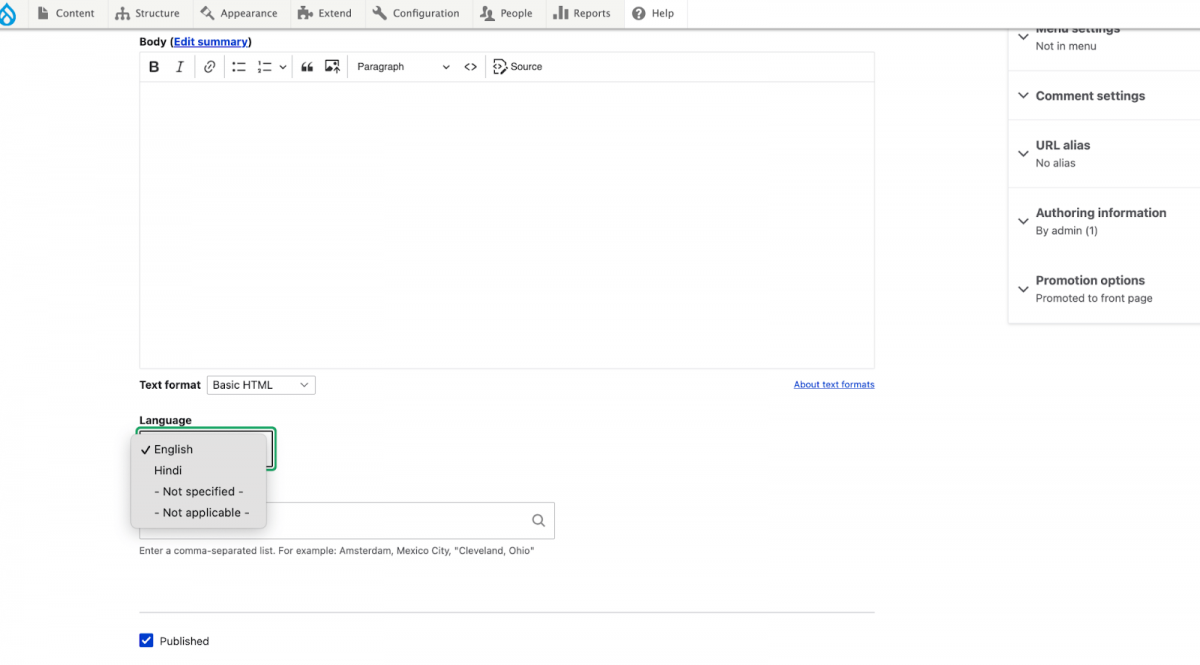Expand the Promotion options section

point(1104,289)
